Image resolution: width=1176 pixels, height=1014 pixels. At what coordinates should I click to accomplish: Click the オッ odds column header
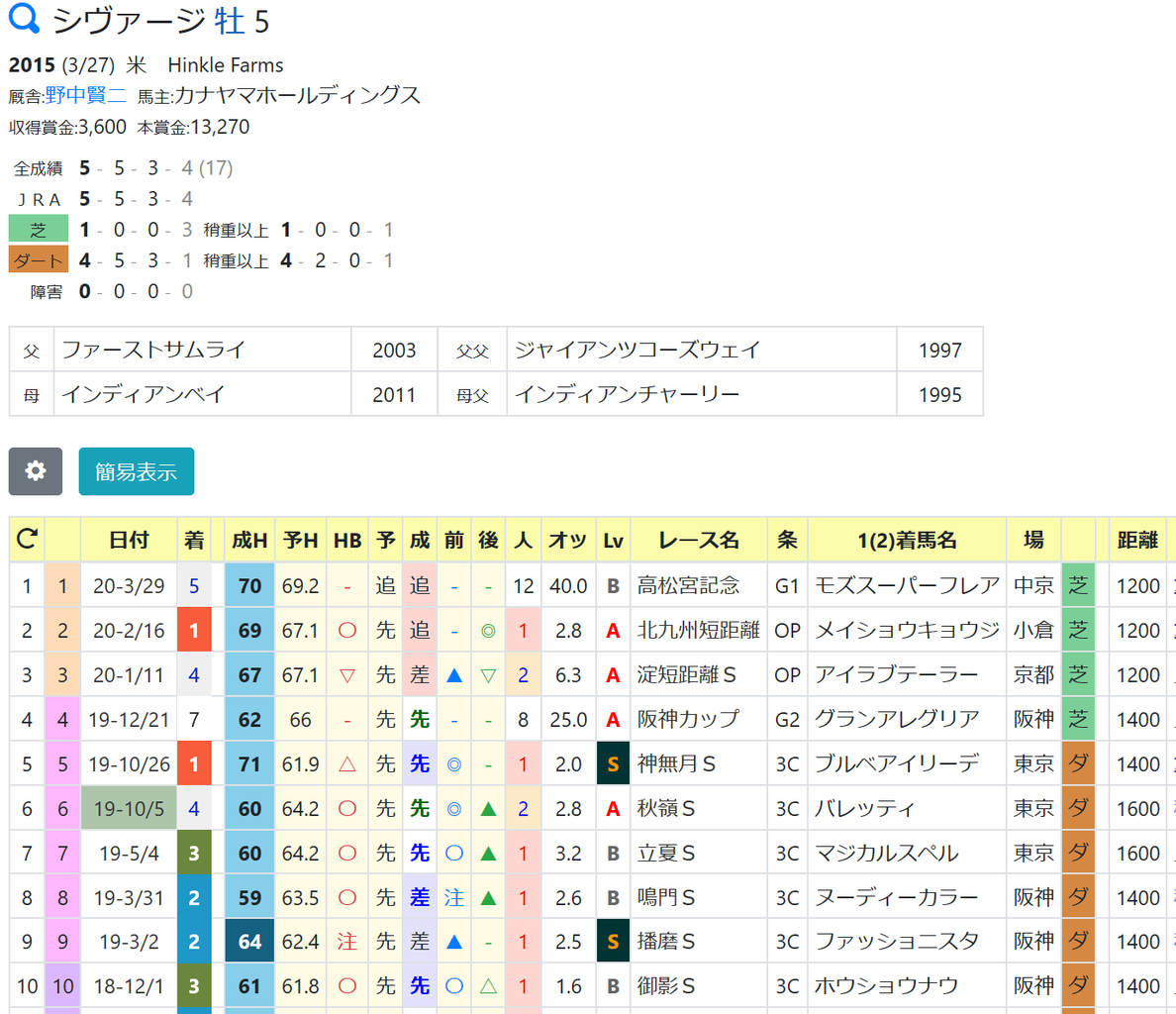(568, 540)
